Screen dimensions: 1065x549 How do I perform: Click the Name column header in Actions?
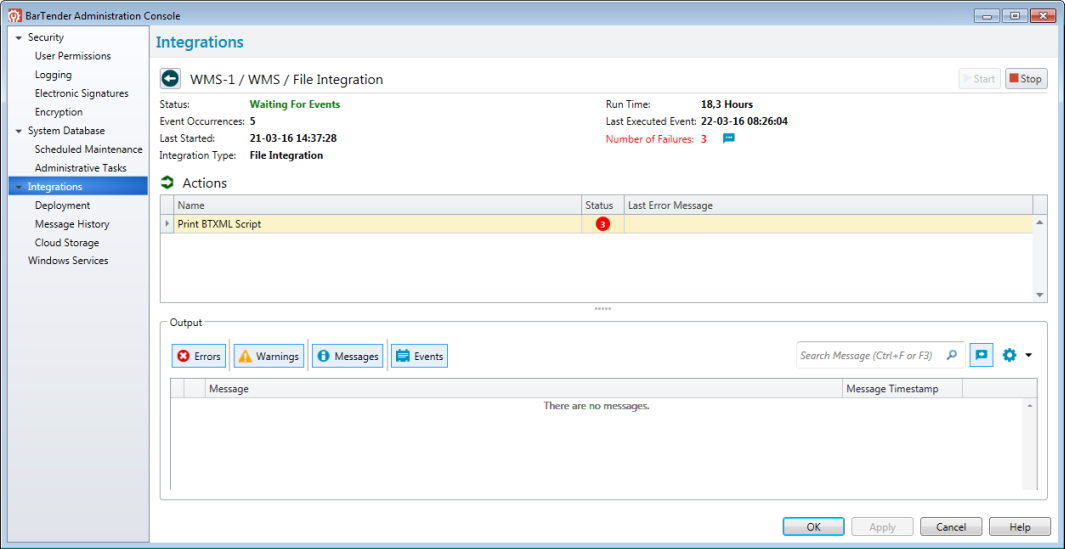378,205
